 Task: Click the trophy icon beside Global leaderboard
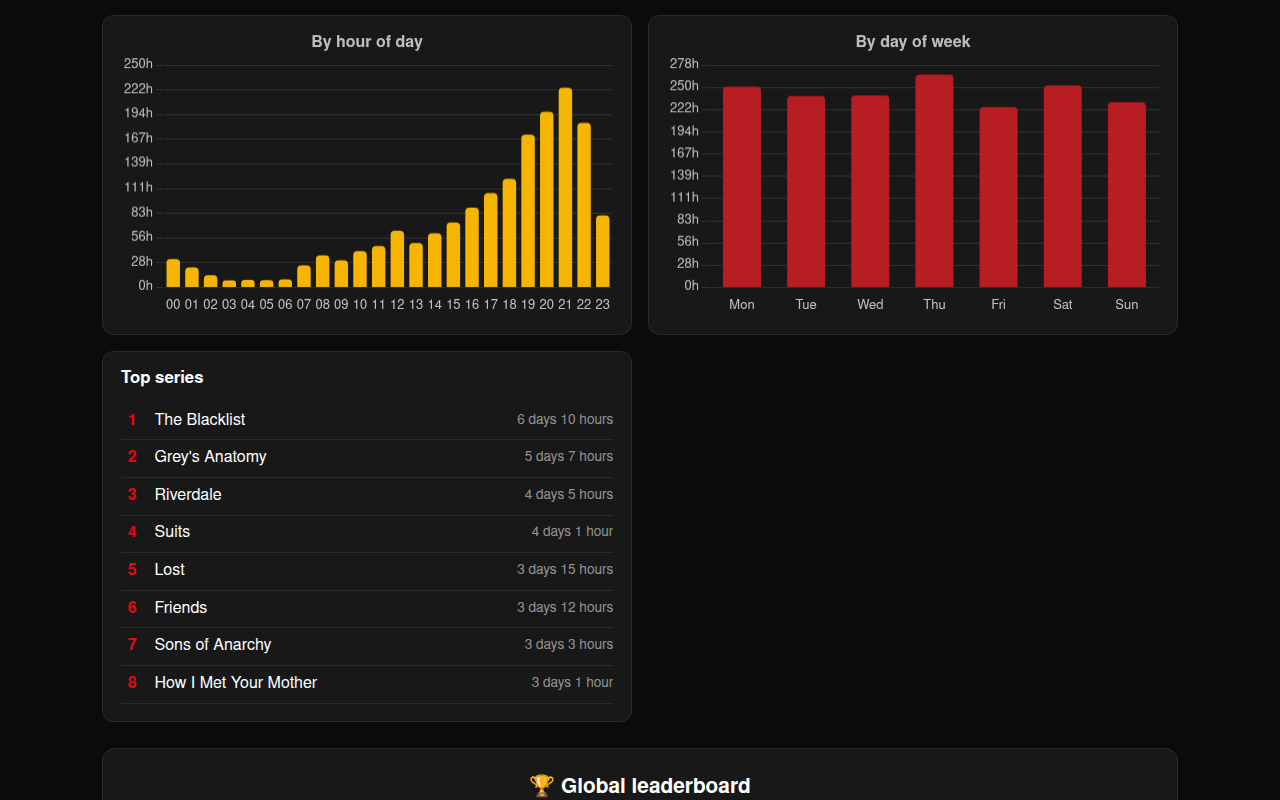[x=541, y=786]
